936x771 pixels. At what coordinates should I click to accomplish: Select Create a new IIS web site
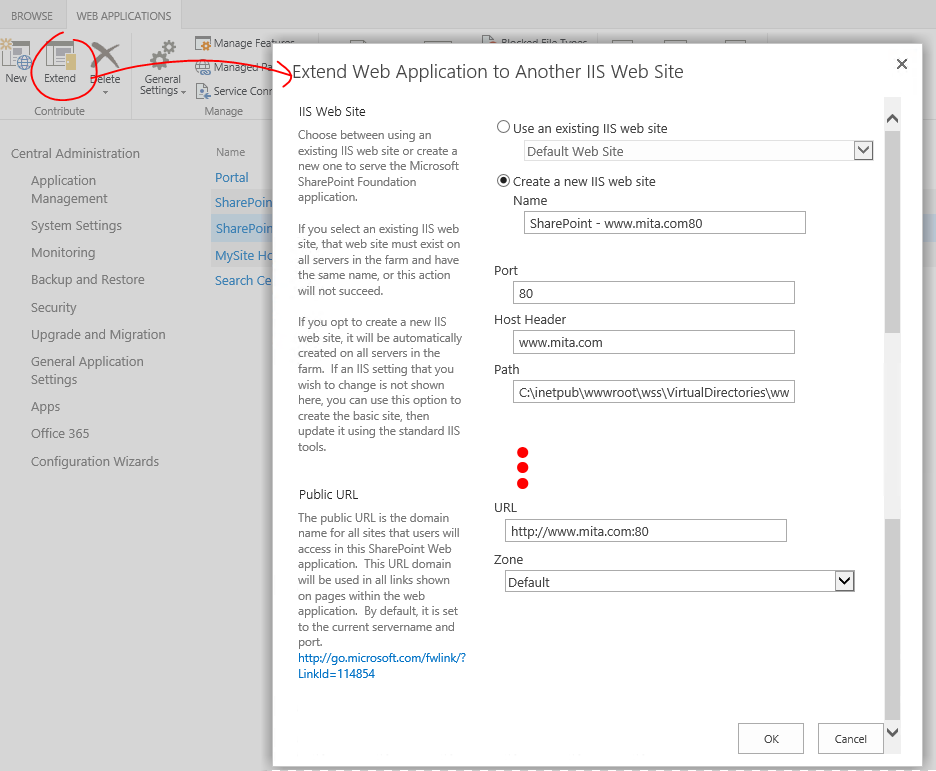(x=503, y=181)
